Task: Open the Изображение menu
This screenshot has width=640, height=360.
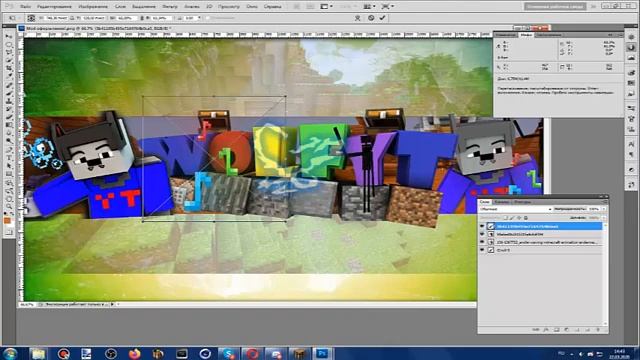Action: pos(93,7)
